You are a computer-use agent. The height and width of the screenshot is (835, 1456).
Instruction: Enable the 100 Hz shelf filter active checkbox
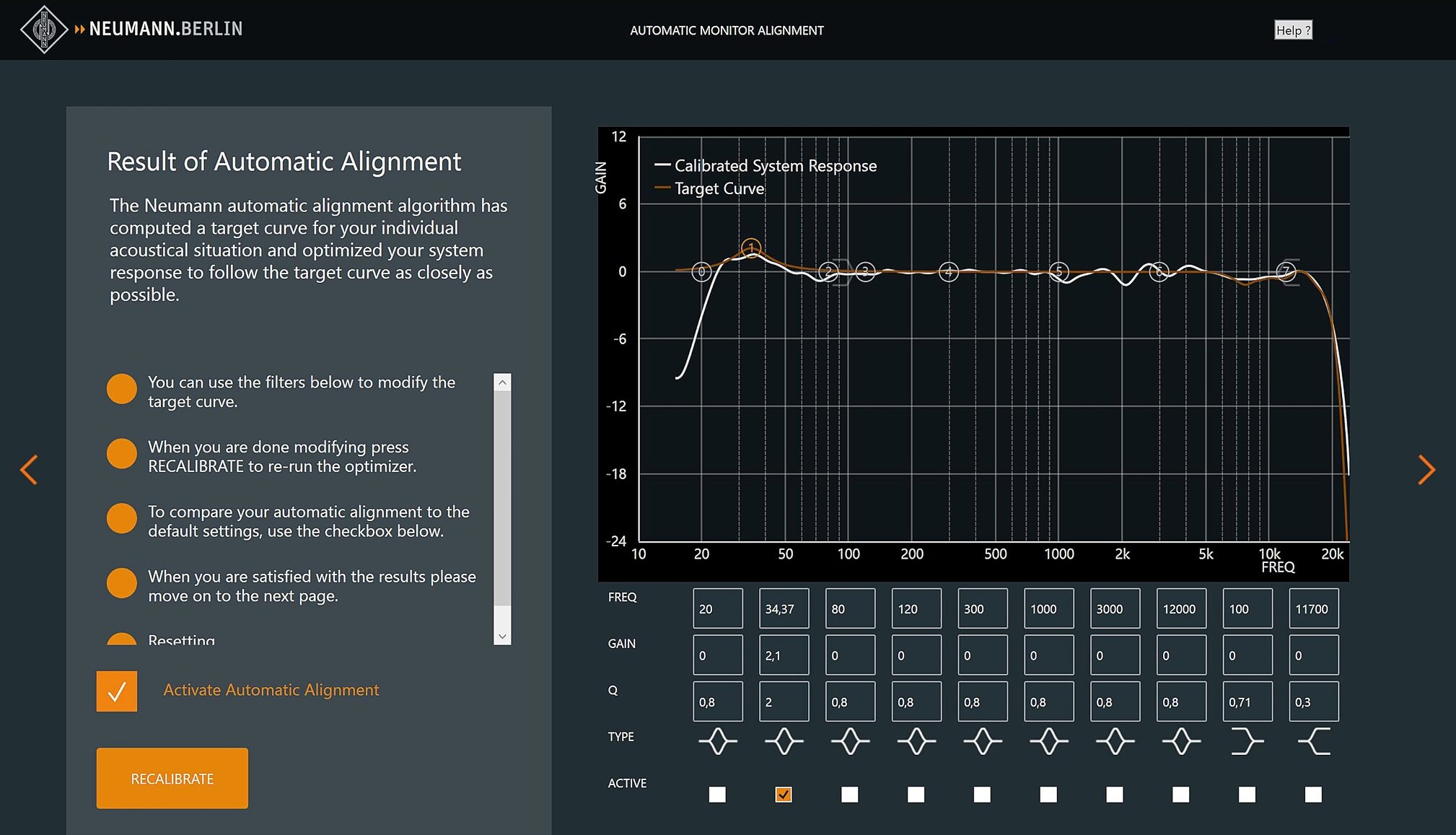[x=1247, y=795]
